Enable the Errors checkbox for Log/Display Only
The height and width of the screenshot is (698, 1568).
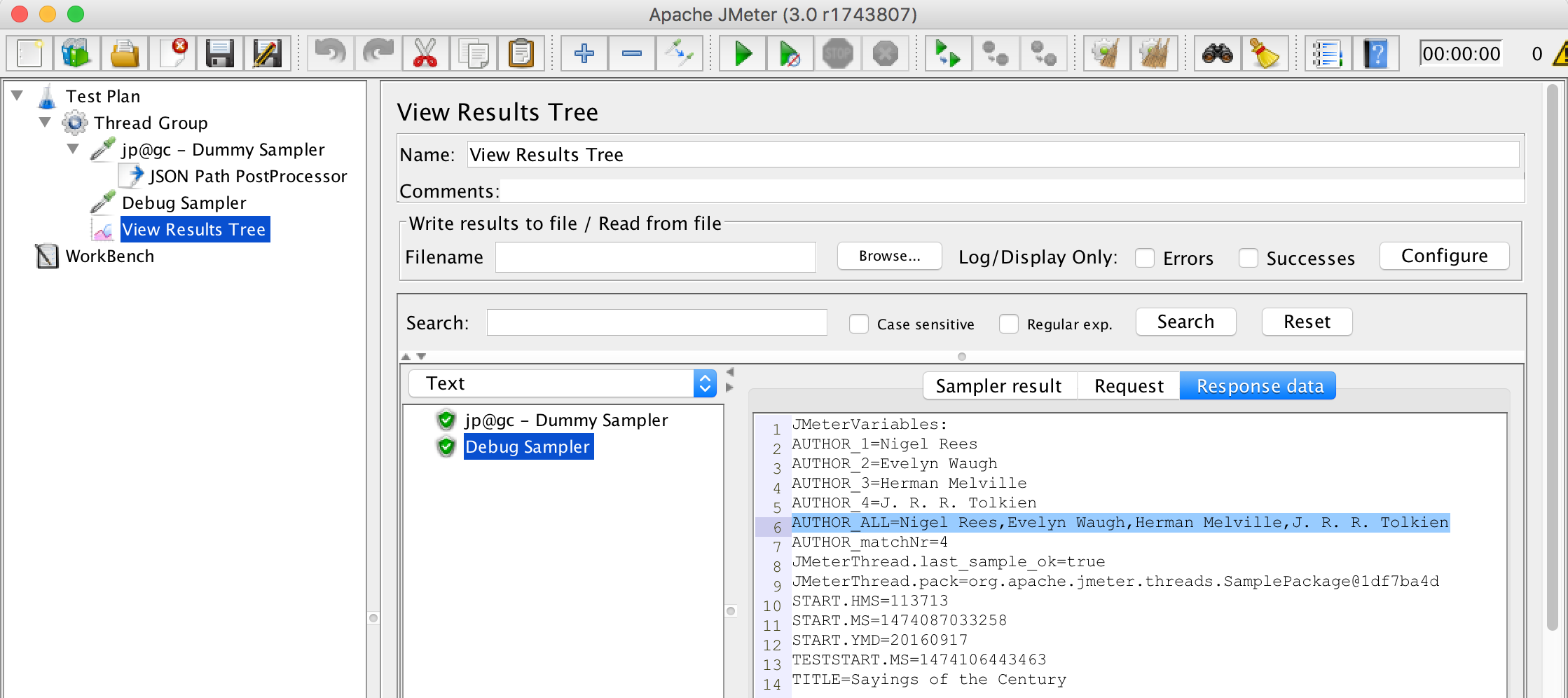point(1145,258)
